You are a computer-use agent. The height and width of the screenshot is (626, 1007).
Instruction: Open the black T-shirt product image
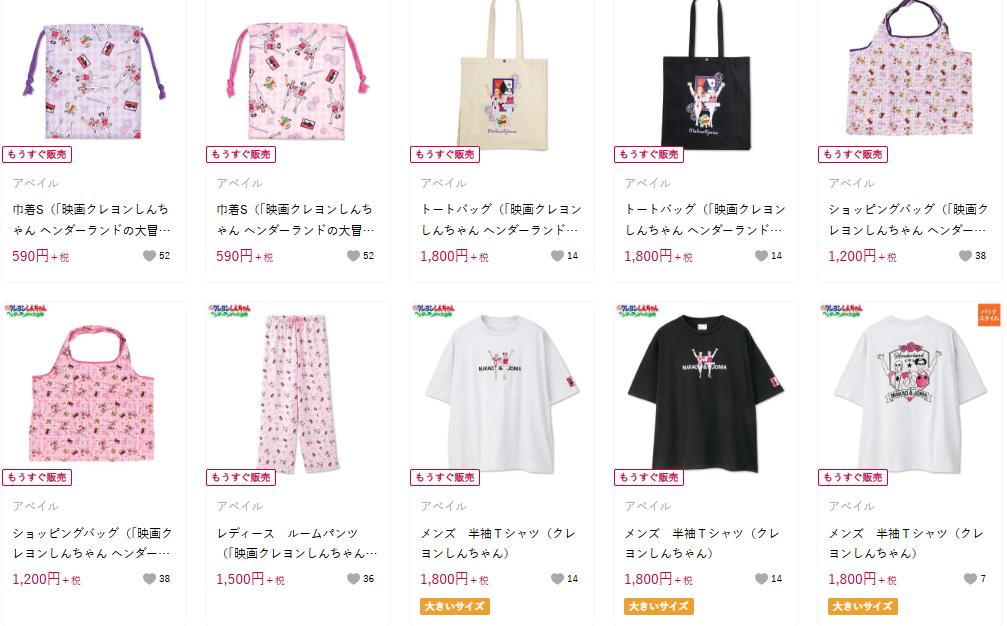pyautogui.click(x=706, y=393)
